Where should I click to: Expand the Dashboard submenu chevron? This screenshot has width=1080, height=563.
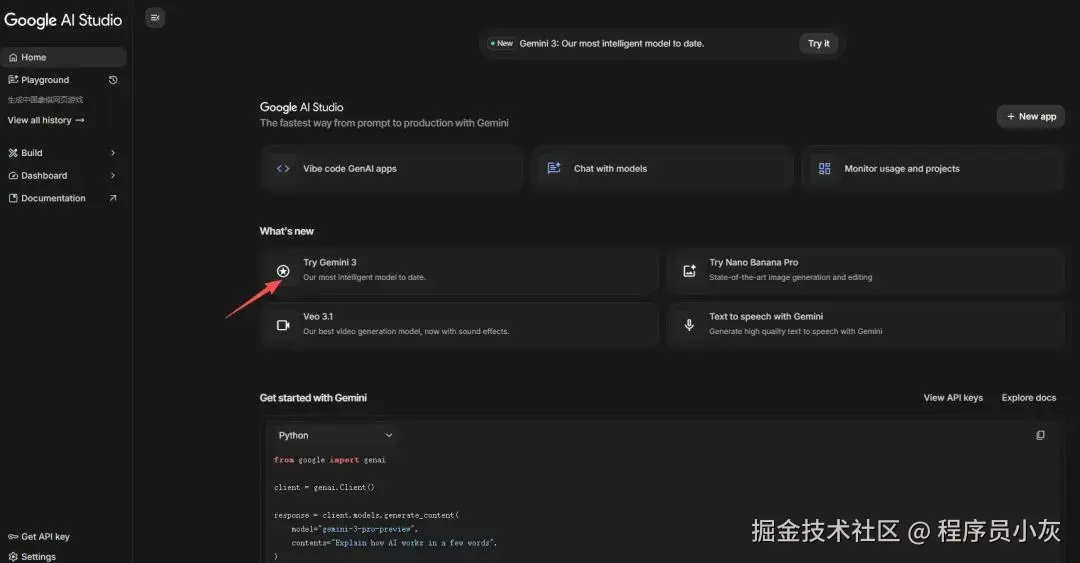point(113,176)
